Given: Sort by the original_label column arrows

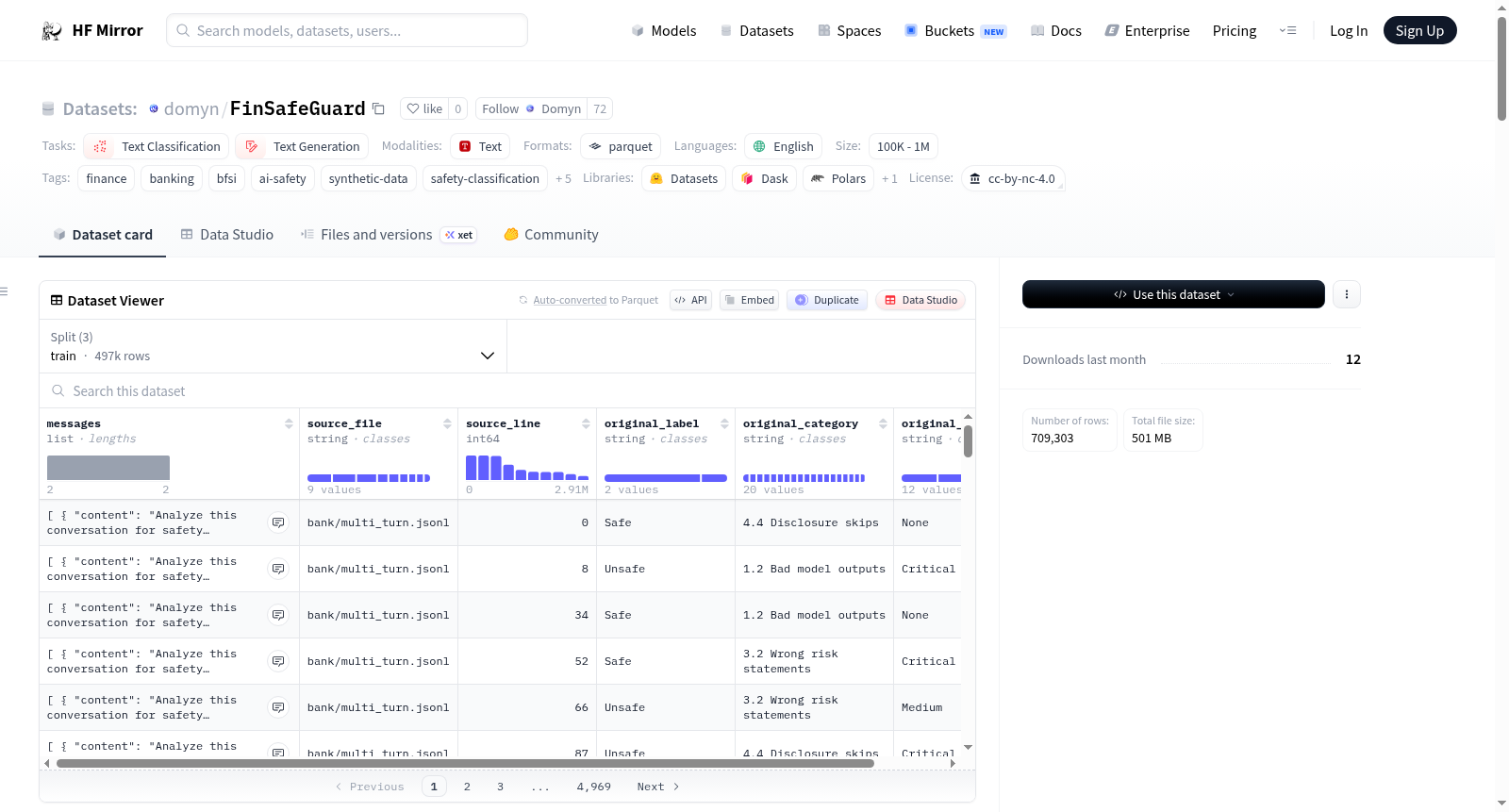Looking at the screenshot, I should click(x=724, y=423).
